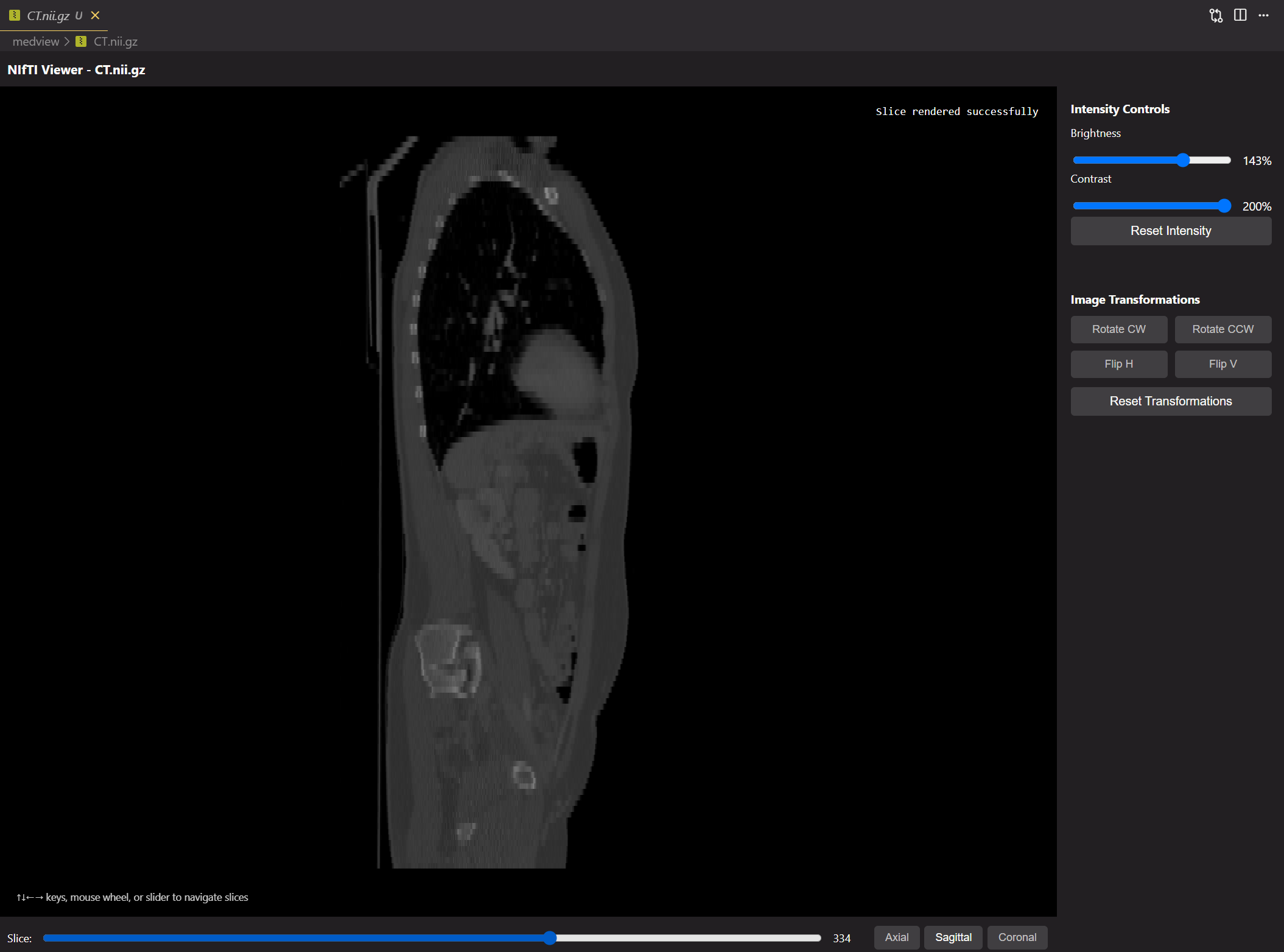Click Reset Intensity button
1284x952 pixels.
[1171, 231]
